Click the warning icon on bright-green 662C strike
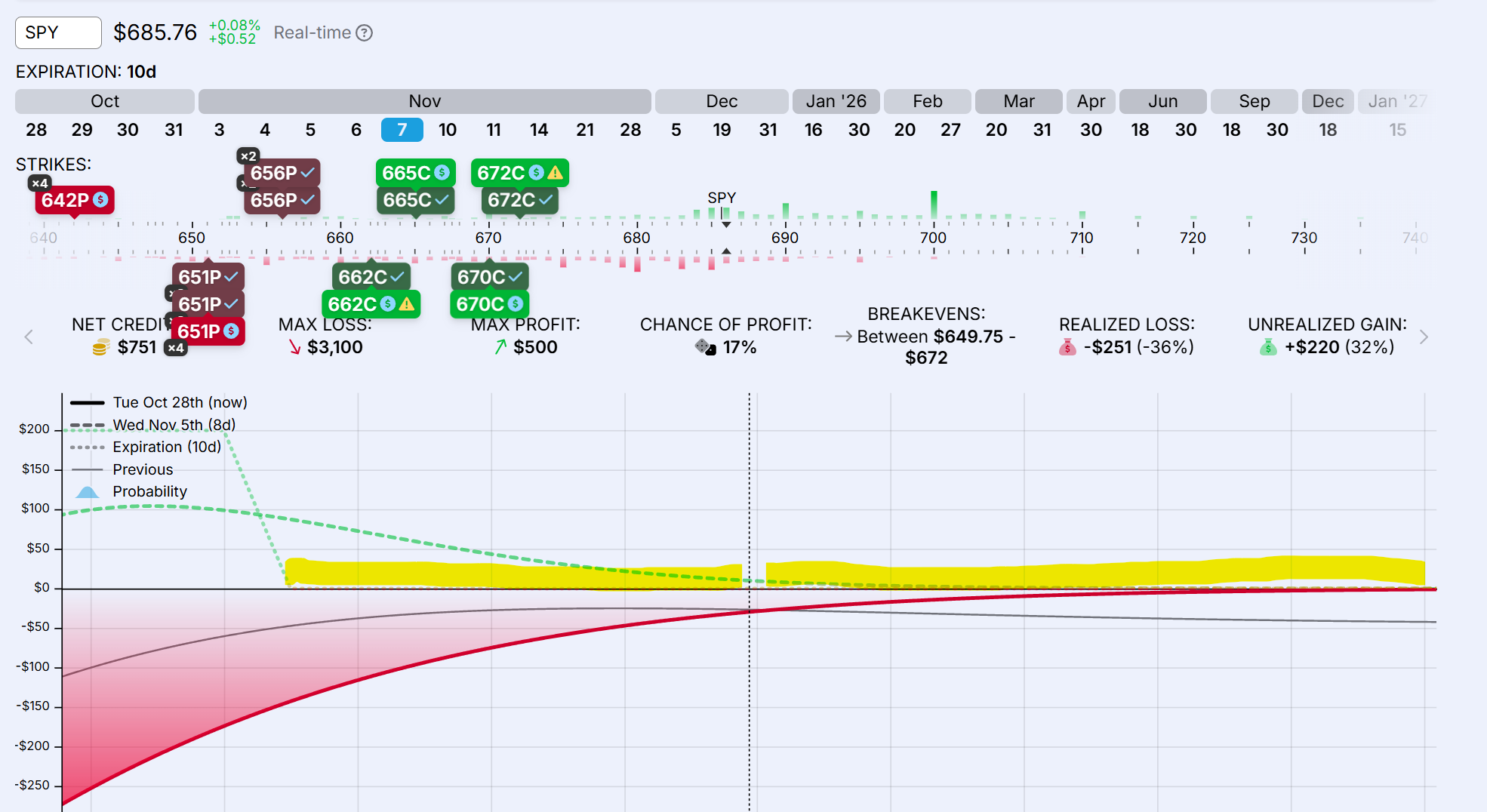1487x812 pixels. coord(407,304)
